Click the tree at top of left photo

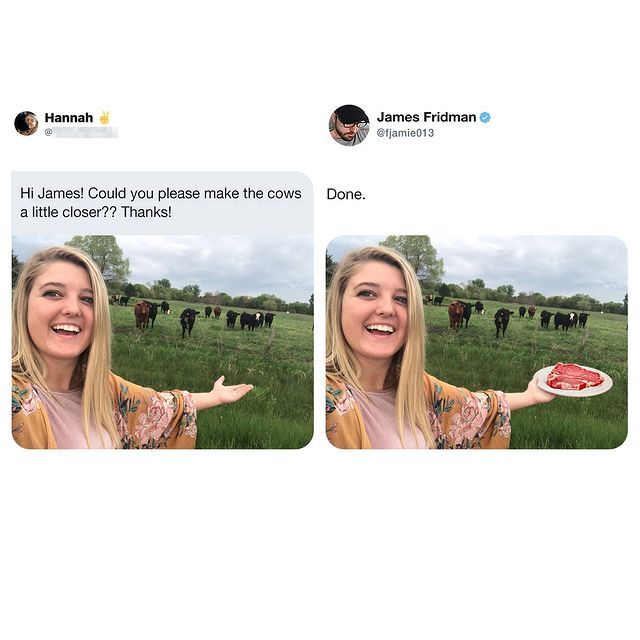[101, 258]
